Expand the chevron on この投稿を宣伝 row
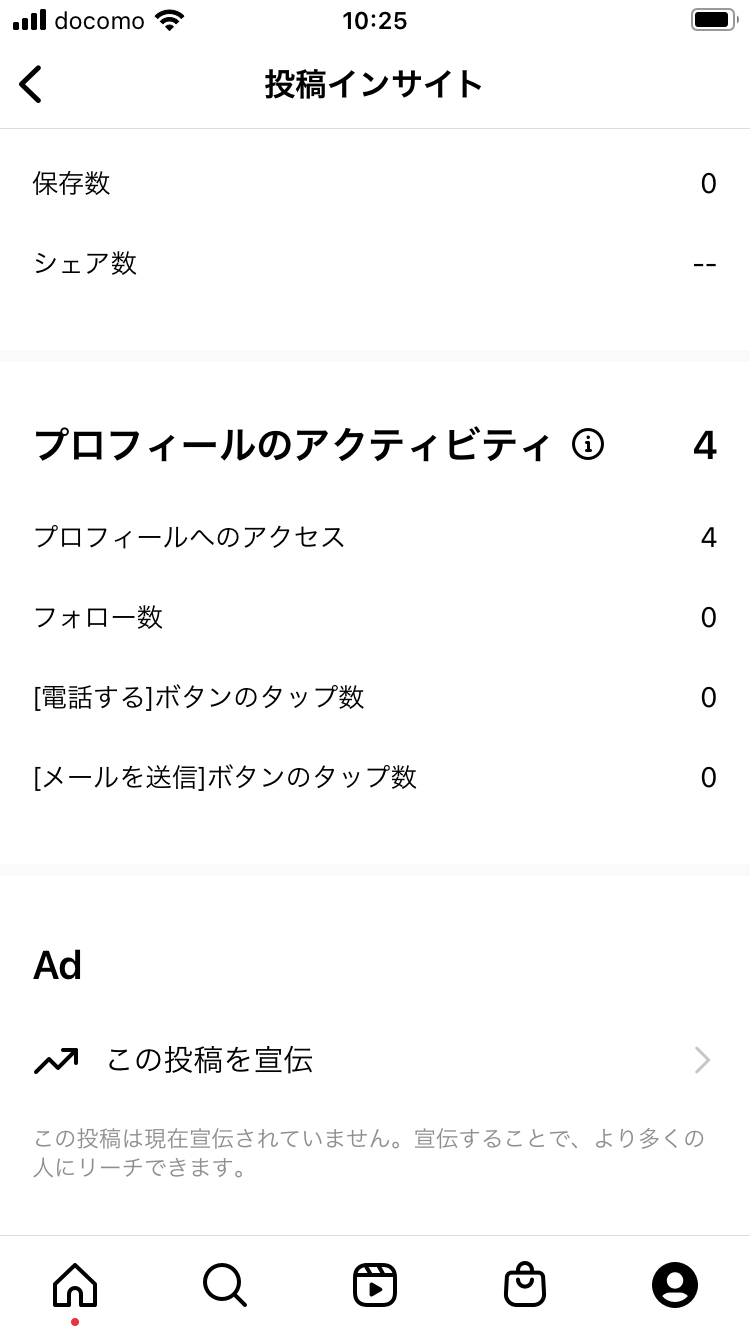Viewport: 750px width, 1334px height. pyautogui.click(x=703, y=1060)
